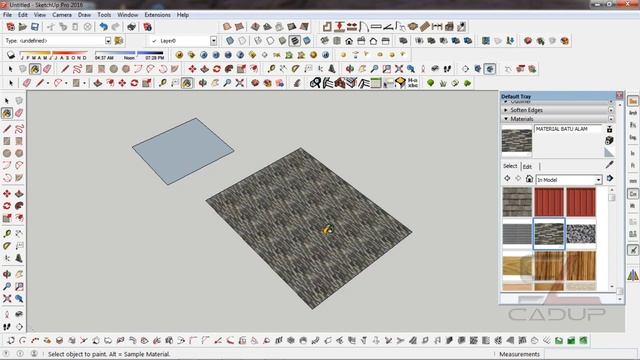Open the Line tool dropdown arrow in lower toolbar
This screenshot has width=640, height=360.
[x=48, y=83]
